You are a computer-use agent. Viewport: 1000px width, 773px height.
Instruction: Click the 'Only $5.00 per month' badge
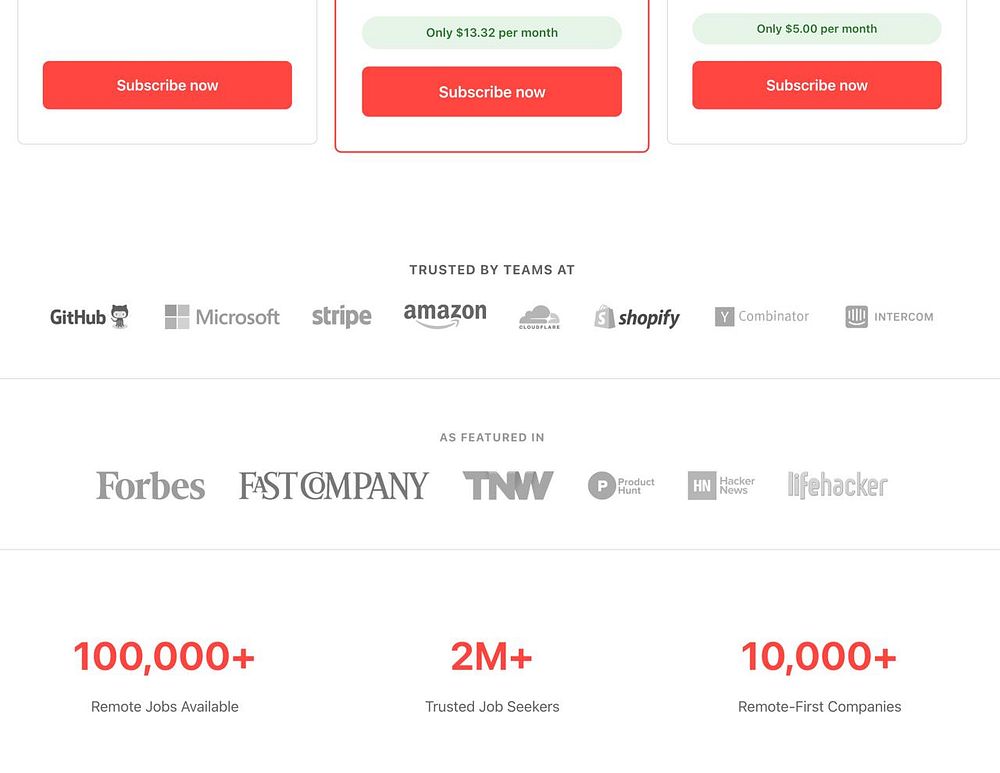pos(817,29)
